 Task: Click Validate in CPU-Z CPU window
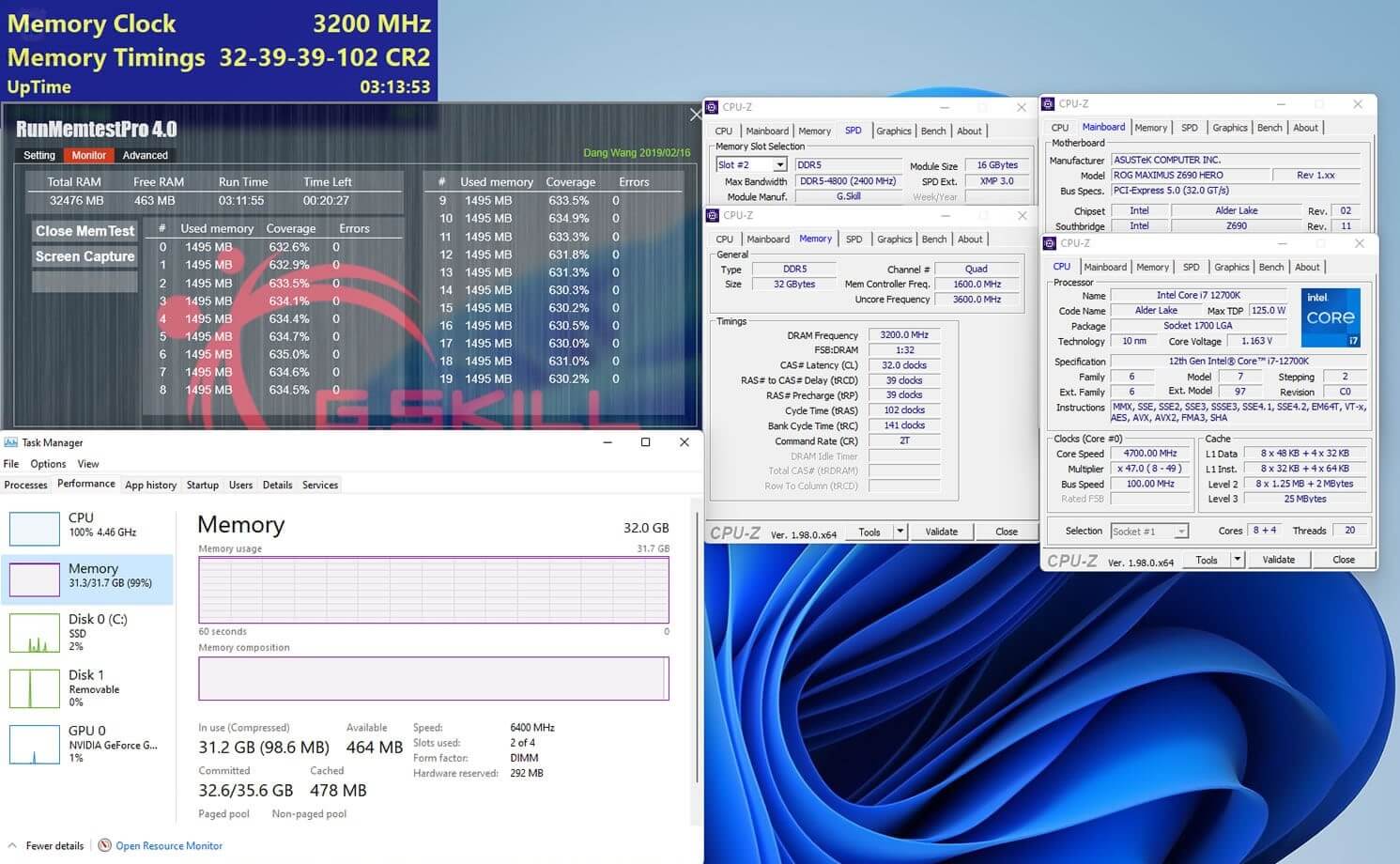pos(1278,560)
